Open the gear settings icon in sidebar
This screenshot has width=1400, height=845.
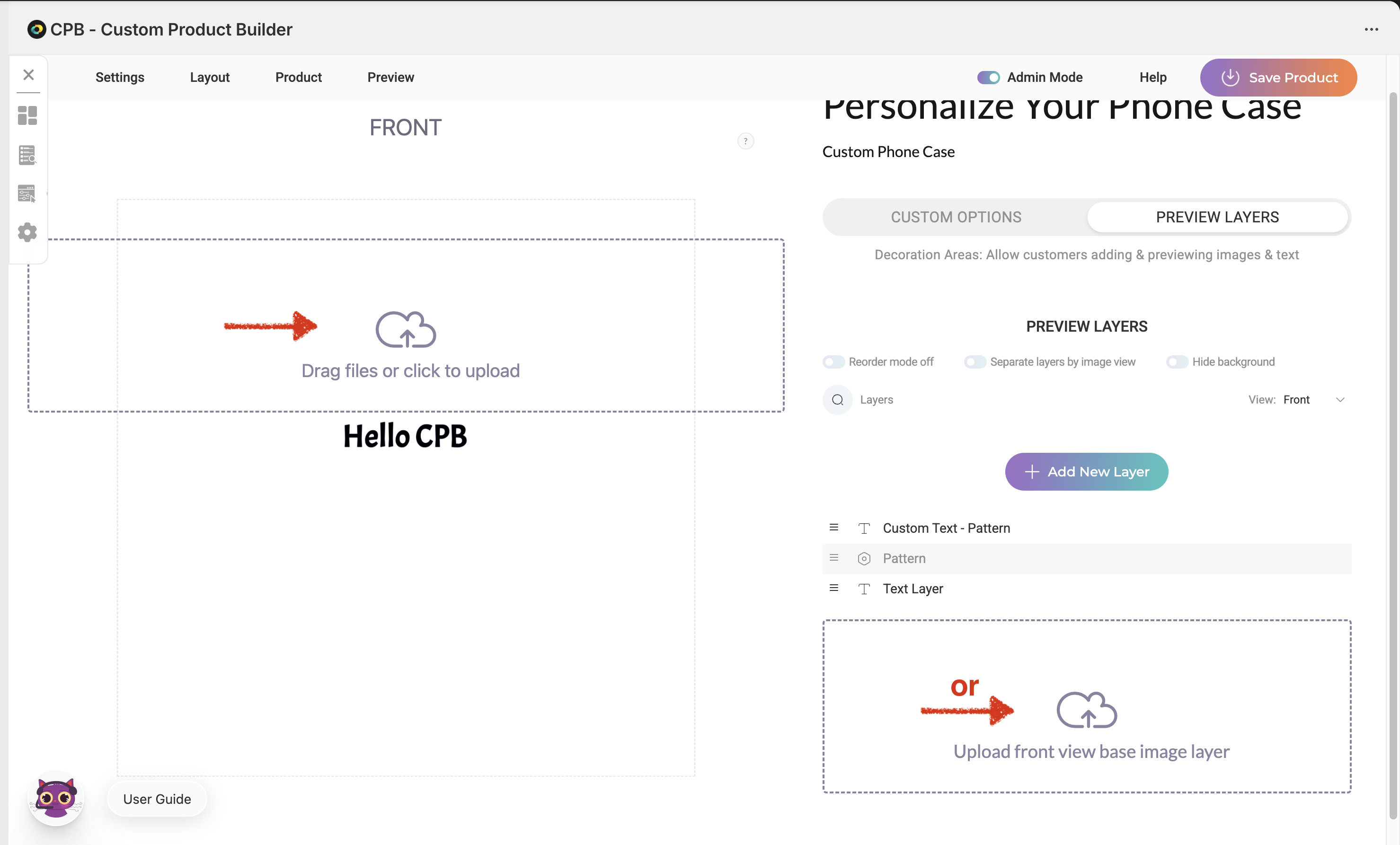click(x=27, y=232)
